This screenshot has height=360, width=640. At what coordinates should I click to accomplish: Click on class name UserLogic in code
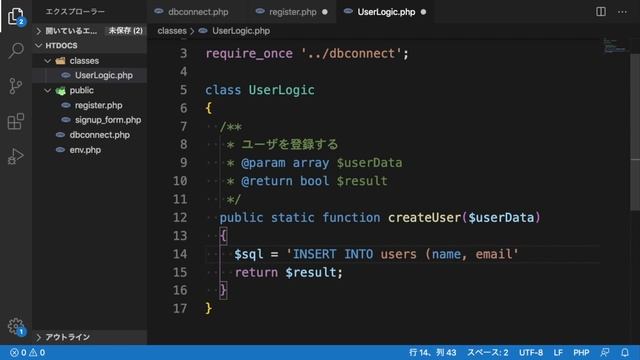tap(282, 90)
